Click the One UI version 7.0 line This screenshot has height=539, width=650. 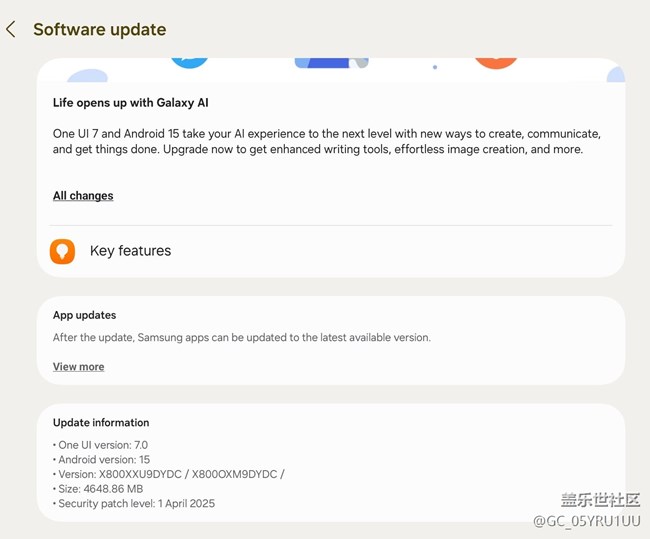pyautogui.click(x=103, y=445)
